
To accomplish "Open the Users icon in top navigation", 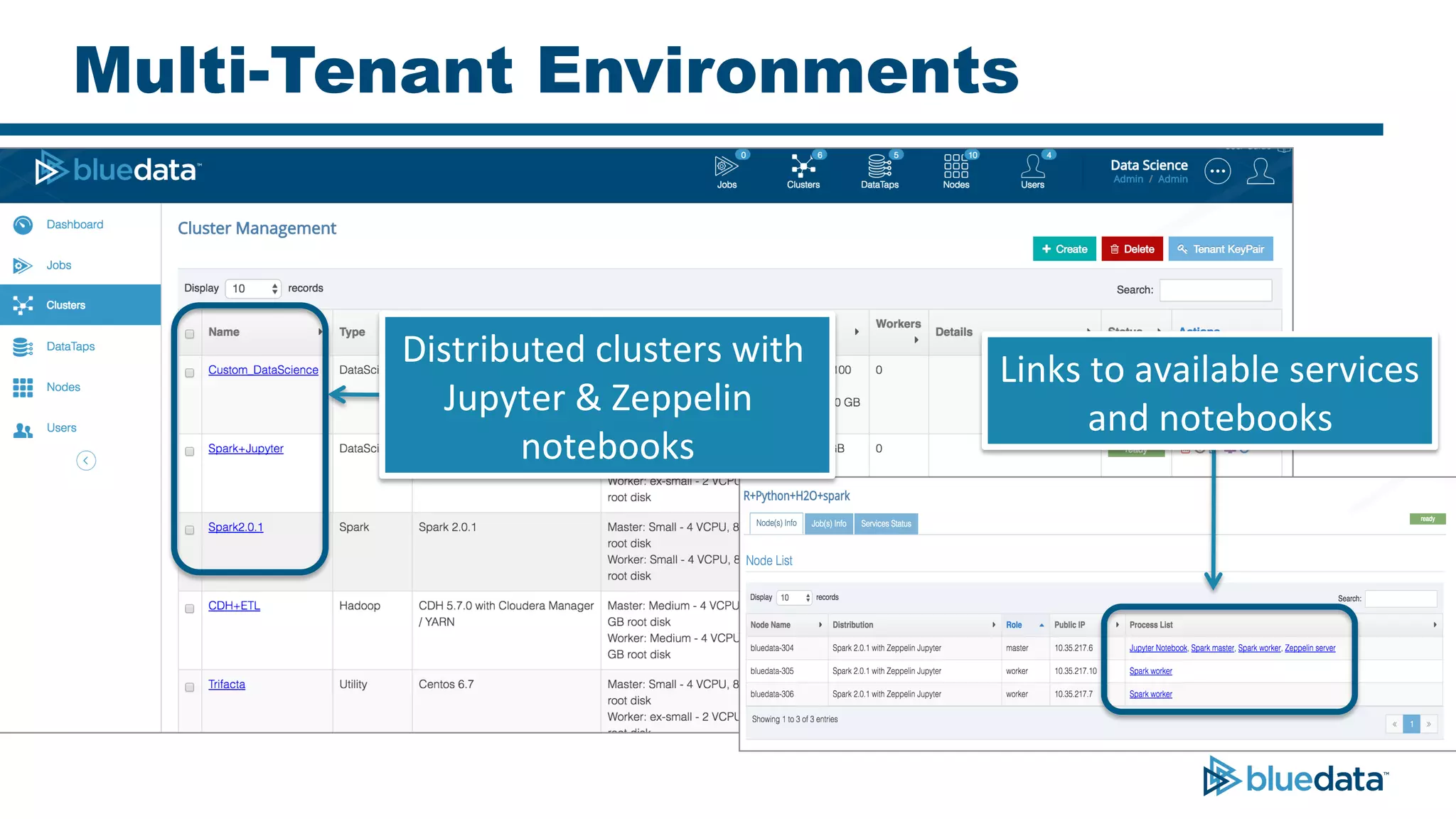I will click(x=1032, y=171).
